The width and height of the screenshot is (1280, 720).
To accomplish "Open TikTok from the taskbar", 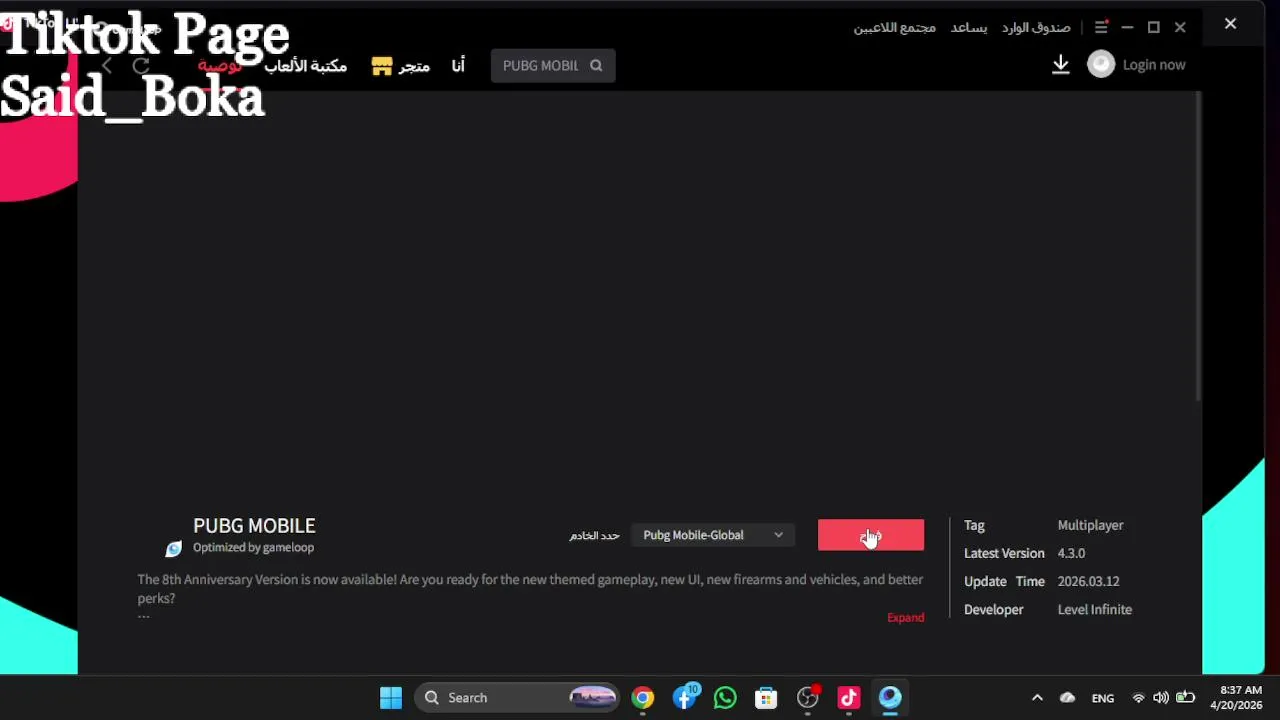I will coord(848,698).
